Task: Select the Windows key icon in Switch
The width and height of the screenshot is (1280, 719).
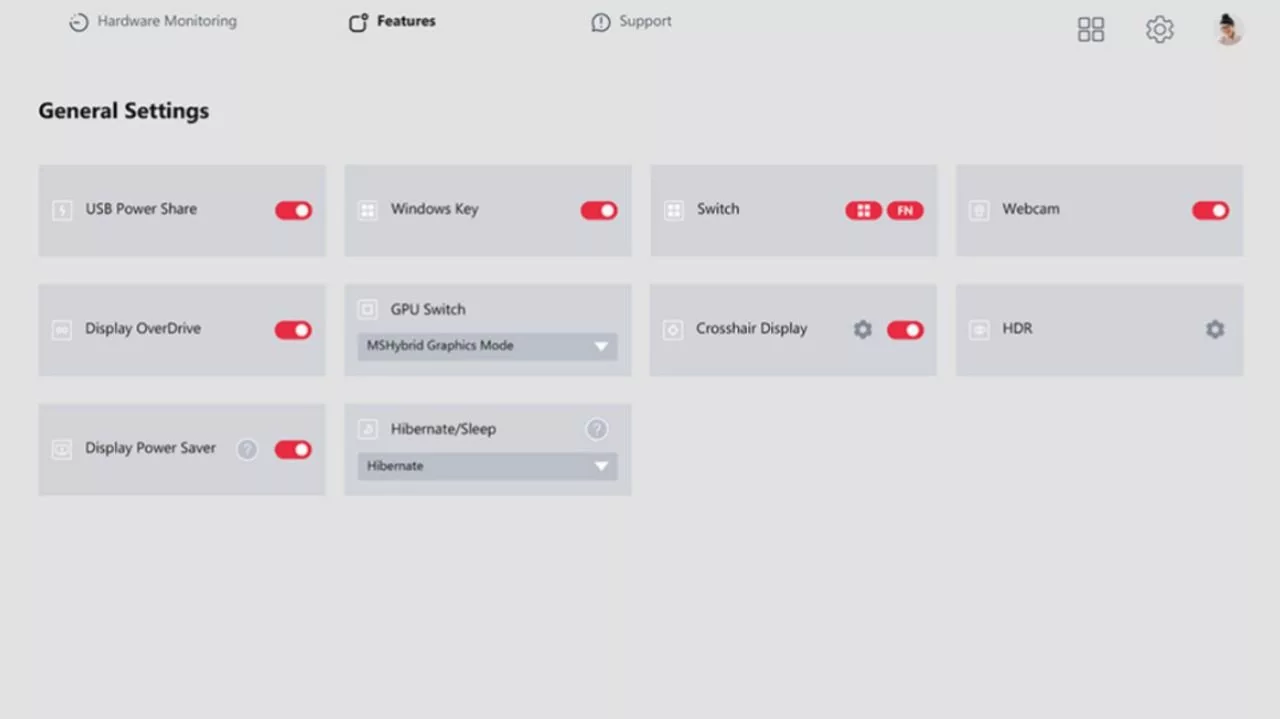Action: 863,211
